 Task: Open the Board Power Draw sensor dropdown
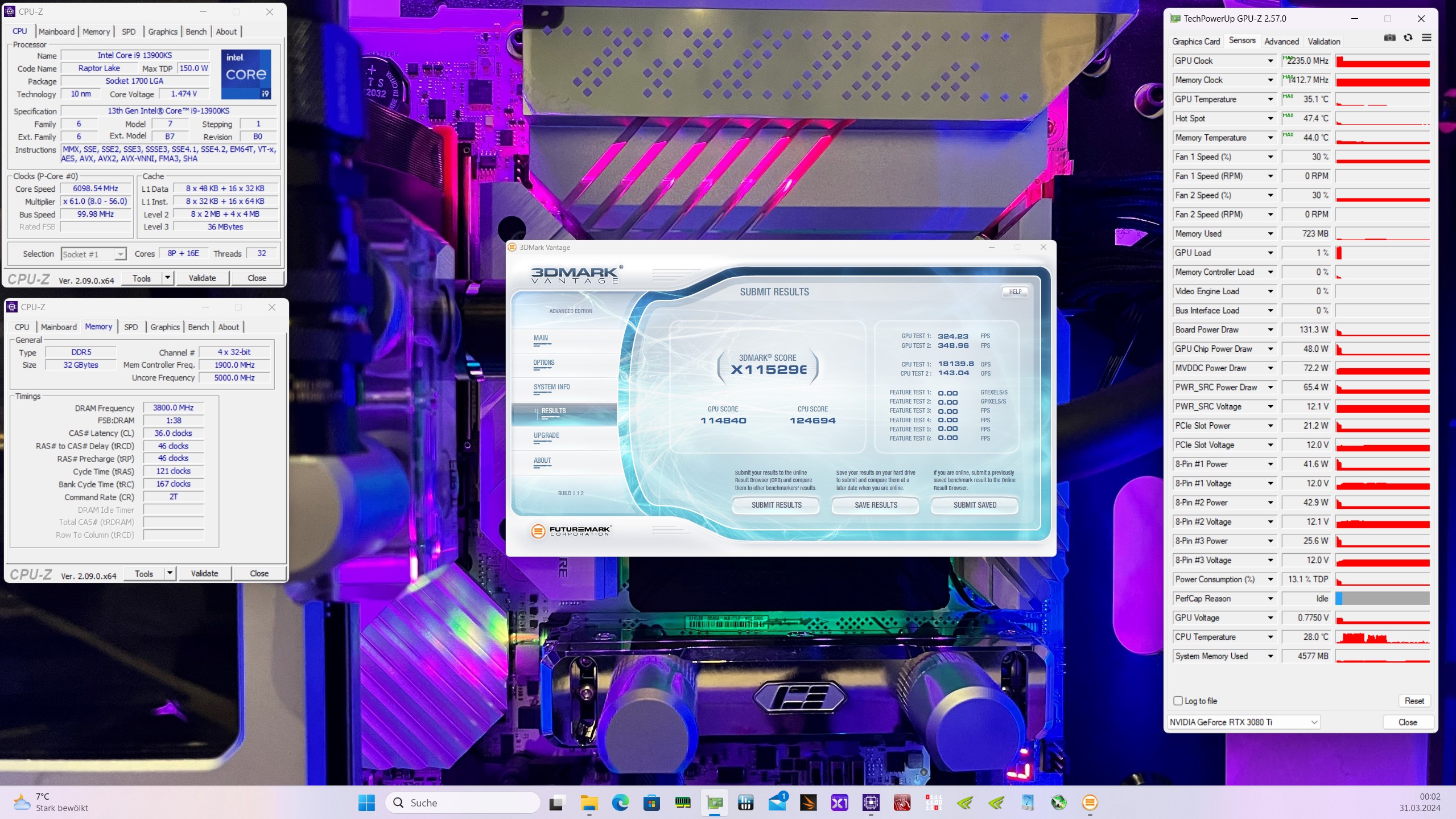click(1270, 330)
